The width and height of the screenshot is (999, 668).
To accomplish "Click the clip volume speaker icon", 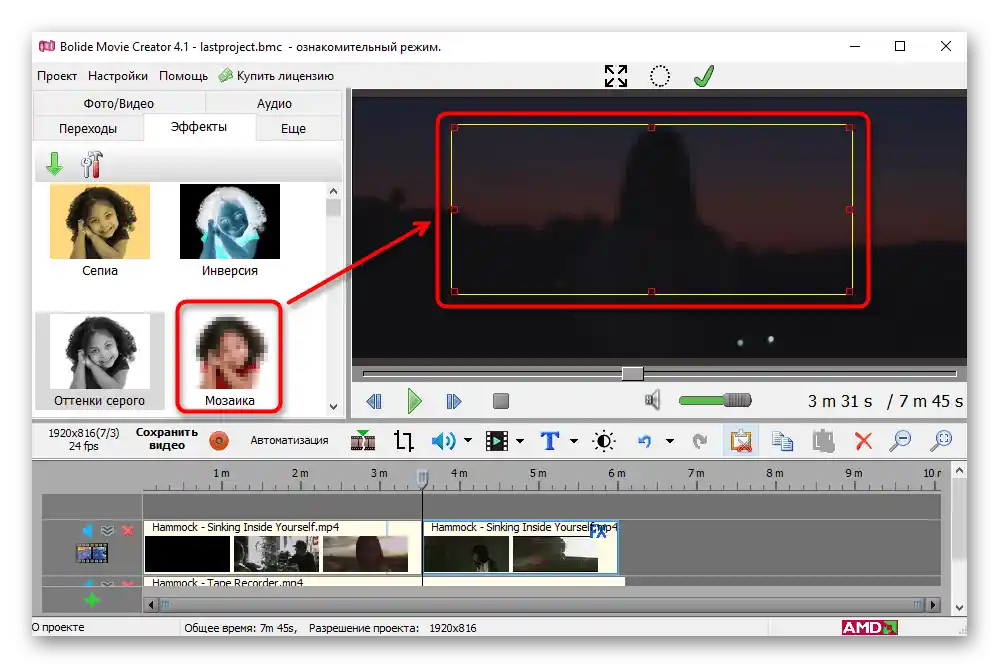I will pos(443,440).
